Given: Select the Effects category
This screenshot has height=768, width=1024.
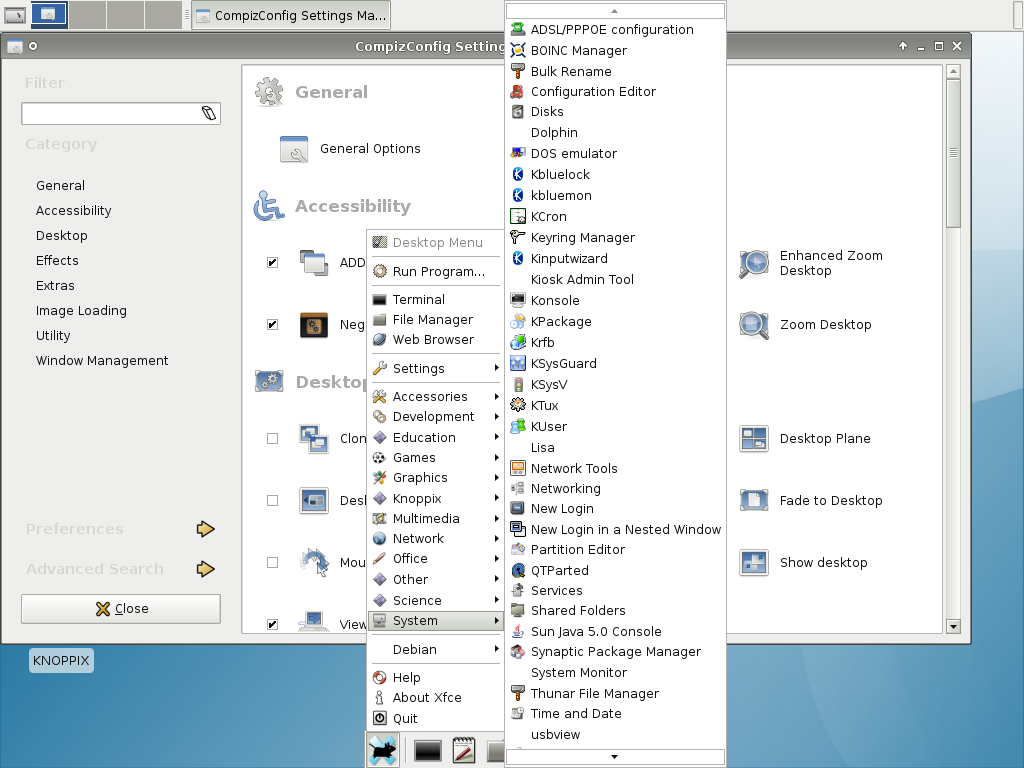Looking at the screenshot, I should tap(57, 261).
